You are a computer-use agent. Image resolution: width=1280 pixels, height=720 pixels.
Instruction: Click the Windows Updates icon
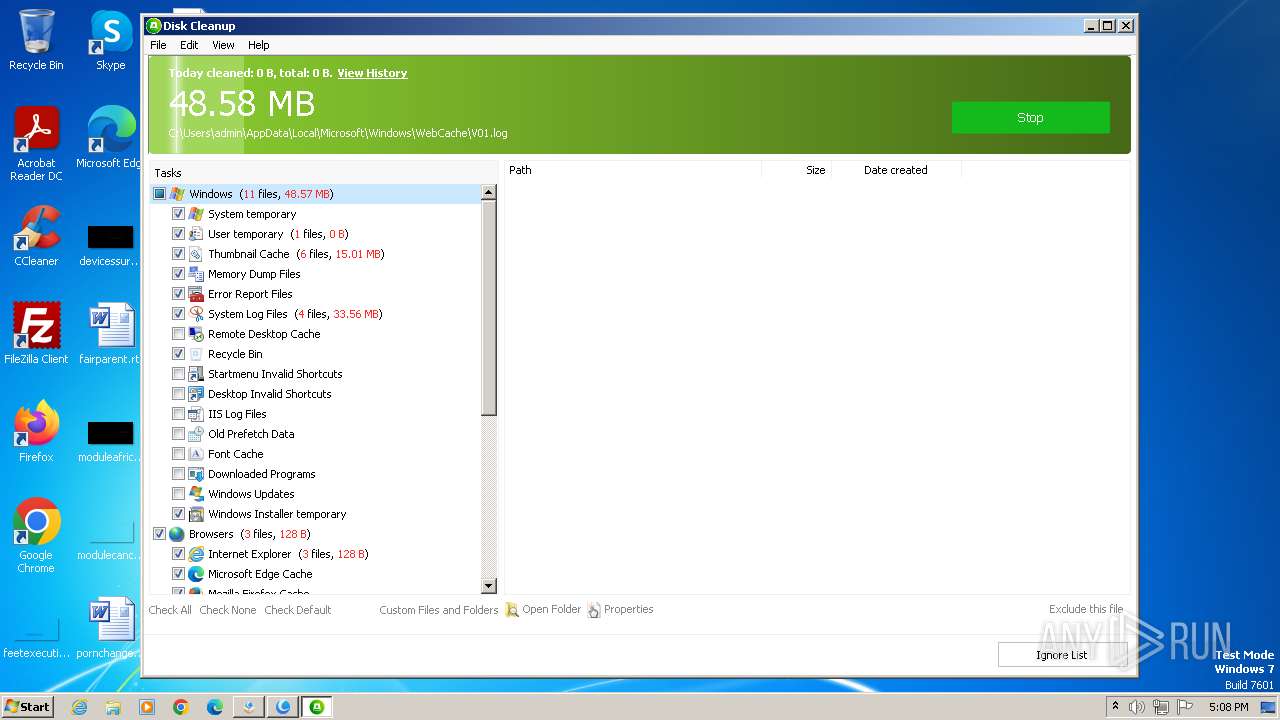(x=197, y=494)
